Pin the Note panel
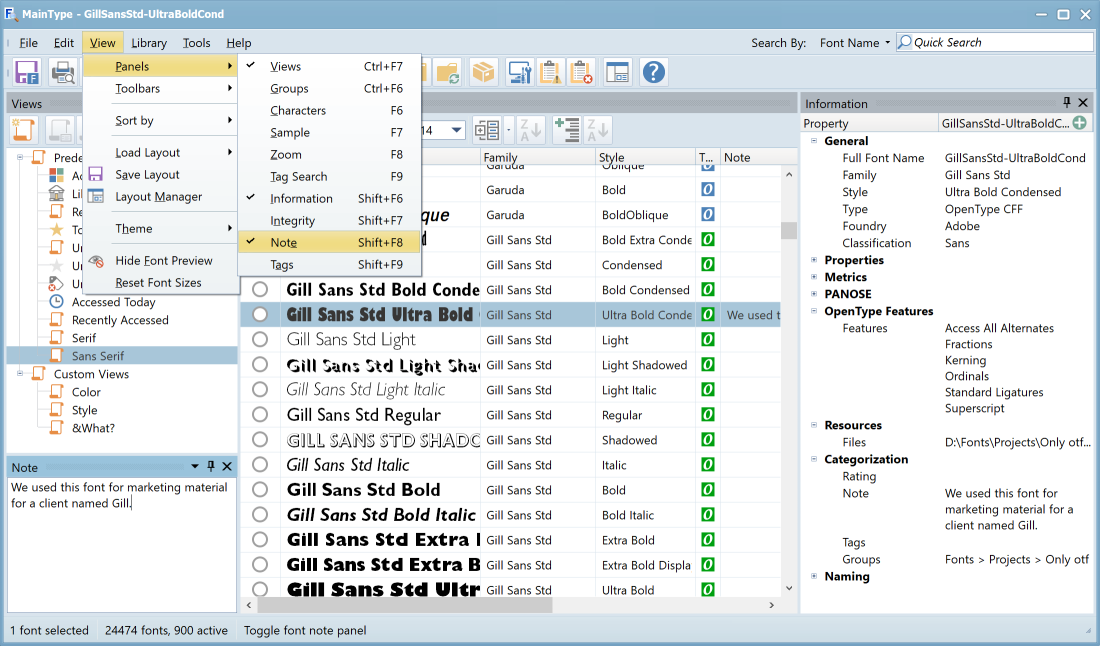The width and height of the screenshot is (1100, 646). 210,466
